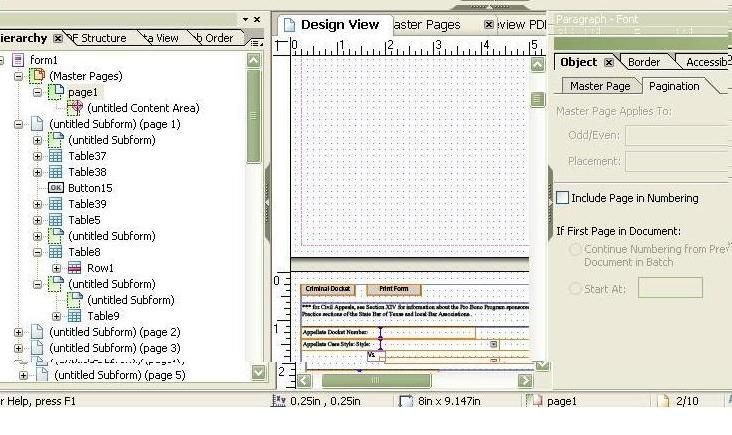Select the Master Pages folder icon
Image resolution: width=732 pixels, height=435 pixels.
tap(37, 76)
